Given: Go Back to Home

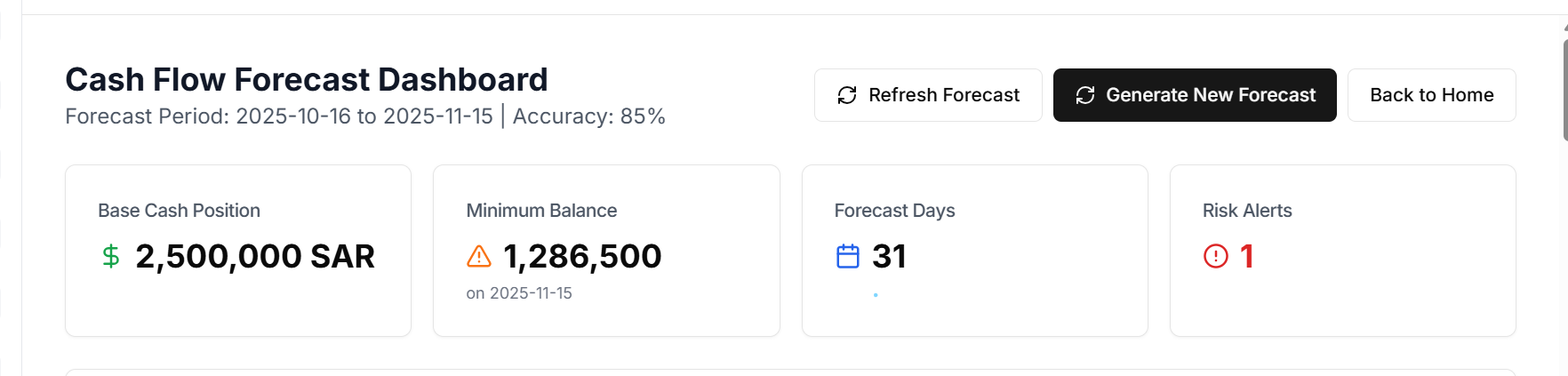Looking at the screenshot, I should 1431,95.
